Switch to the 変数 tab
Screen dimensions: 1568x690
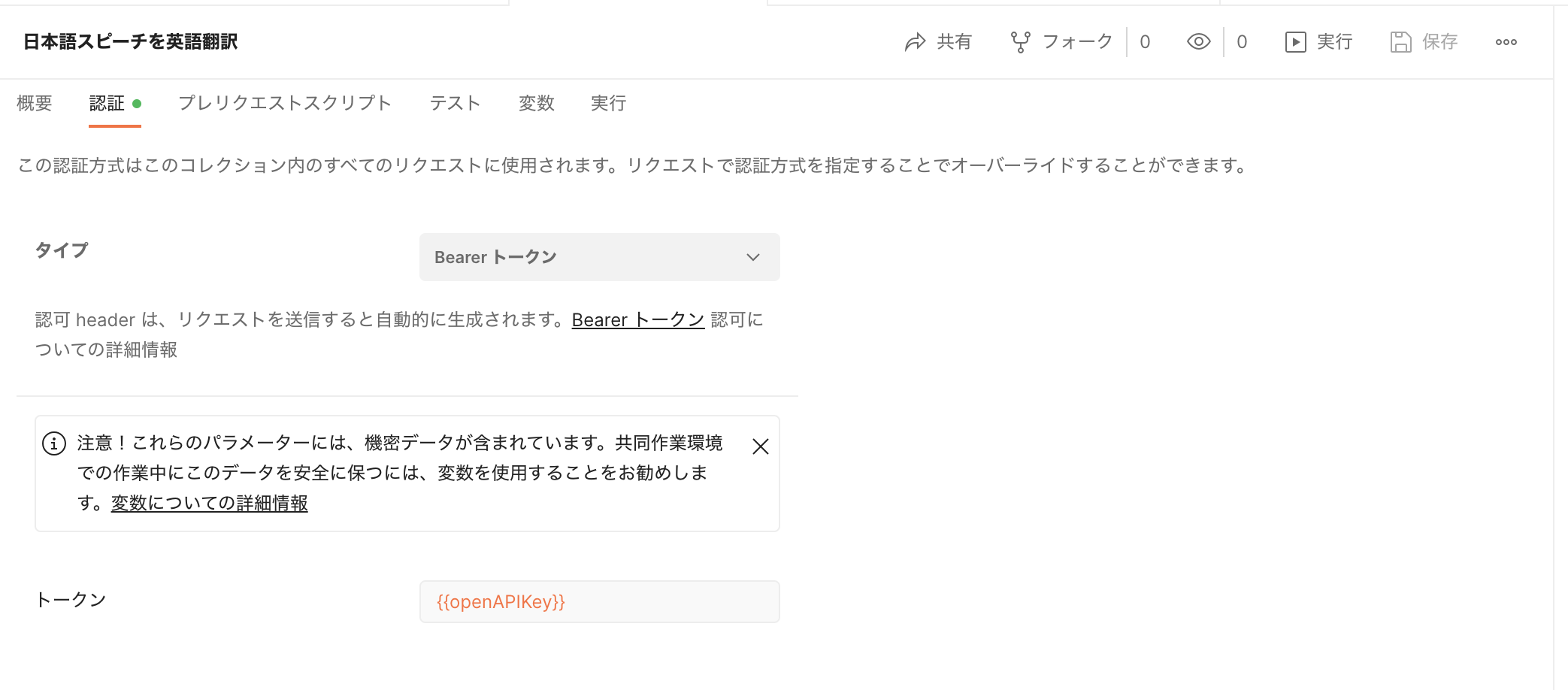pyautogui.click(x=536, y=103)
